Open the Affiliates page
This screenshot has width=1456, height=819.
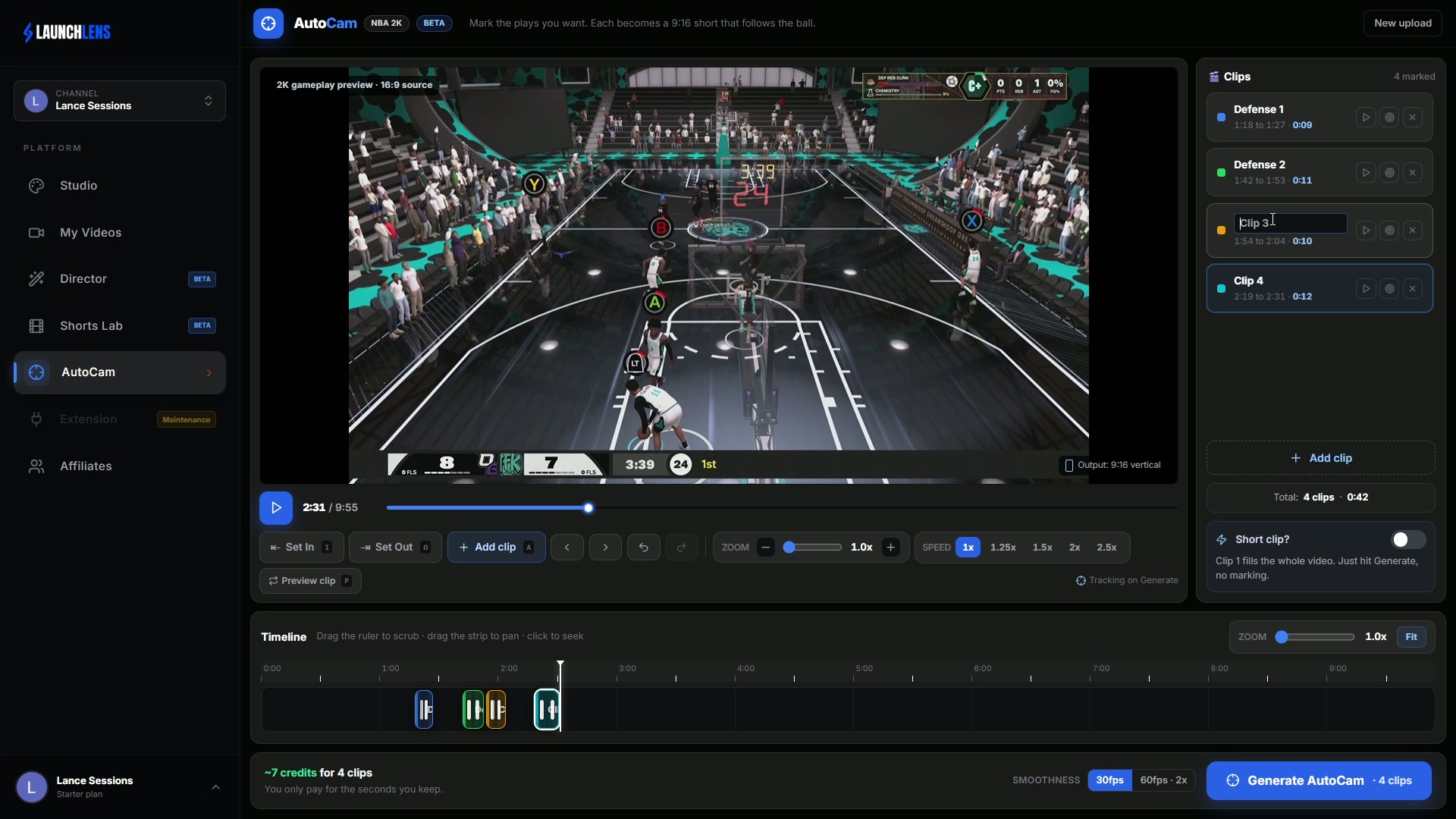click(120, 466)
